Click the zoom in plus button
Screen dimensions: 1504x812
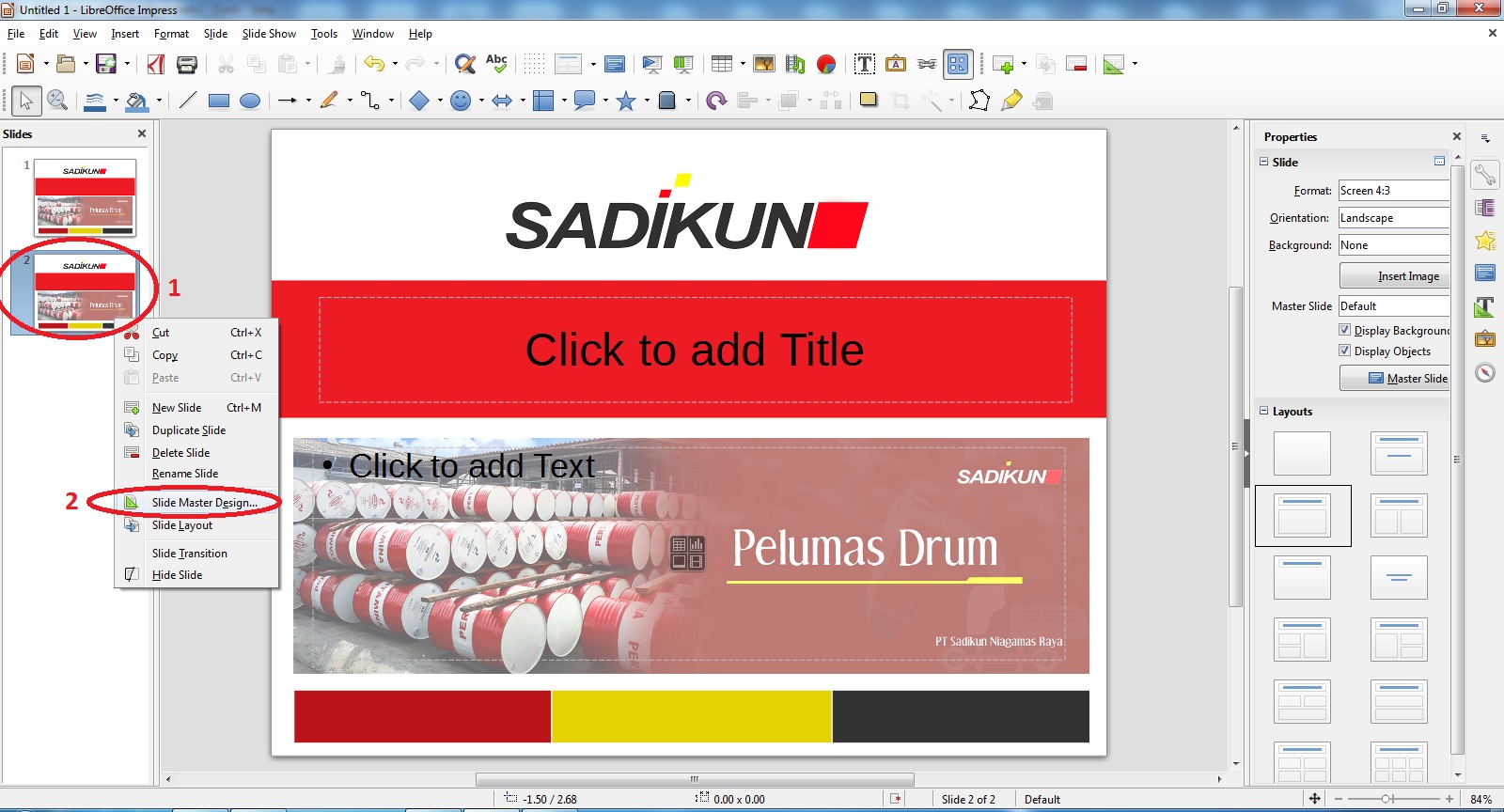pos(1449,799)
